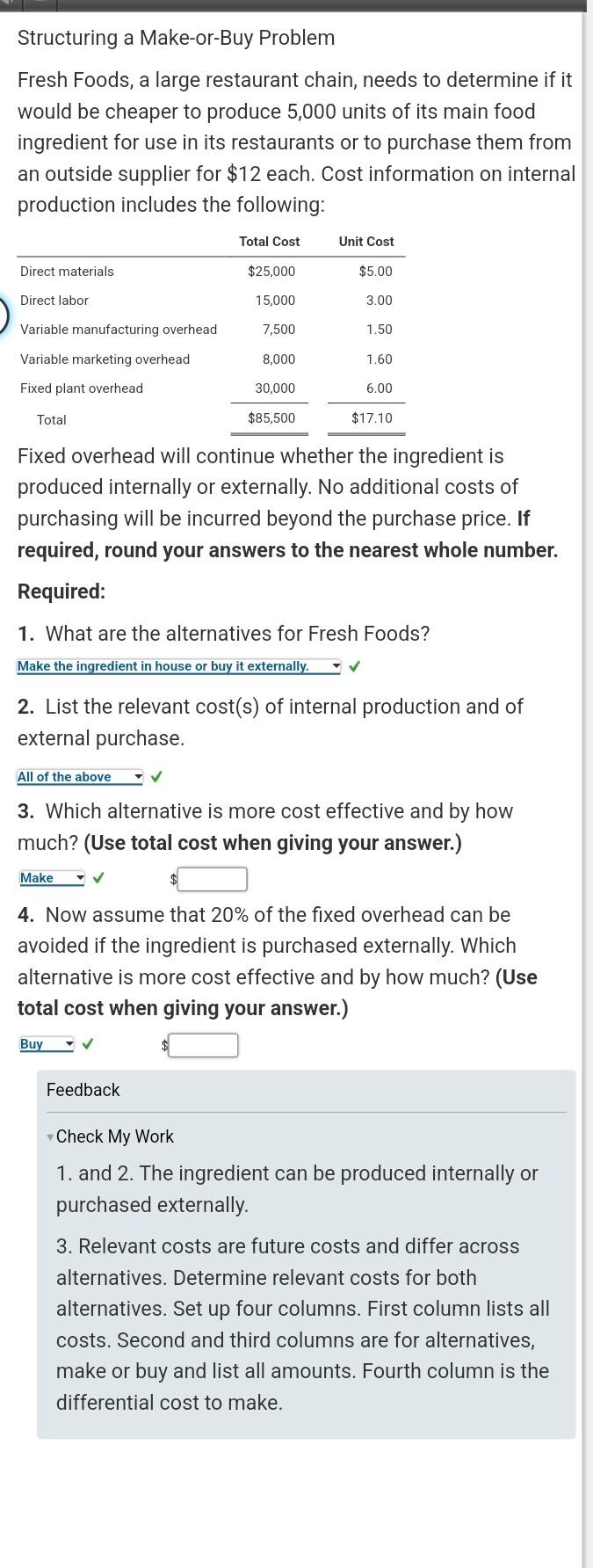Click the checkmark next to "All of the above"
This screenshot has width=593, height=1568.
tap(156, 777)
